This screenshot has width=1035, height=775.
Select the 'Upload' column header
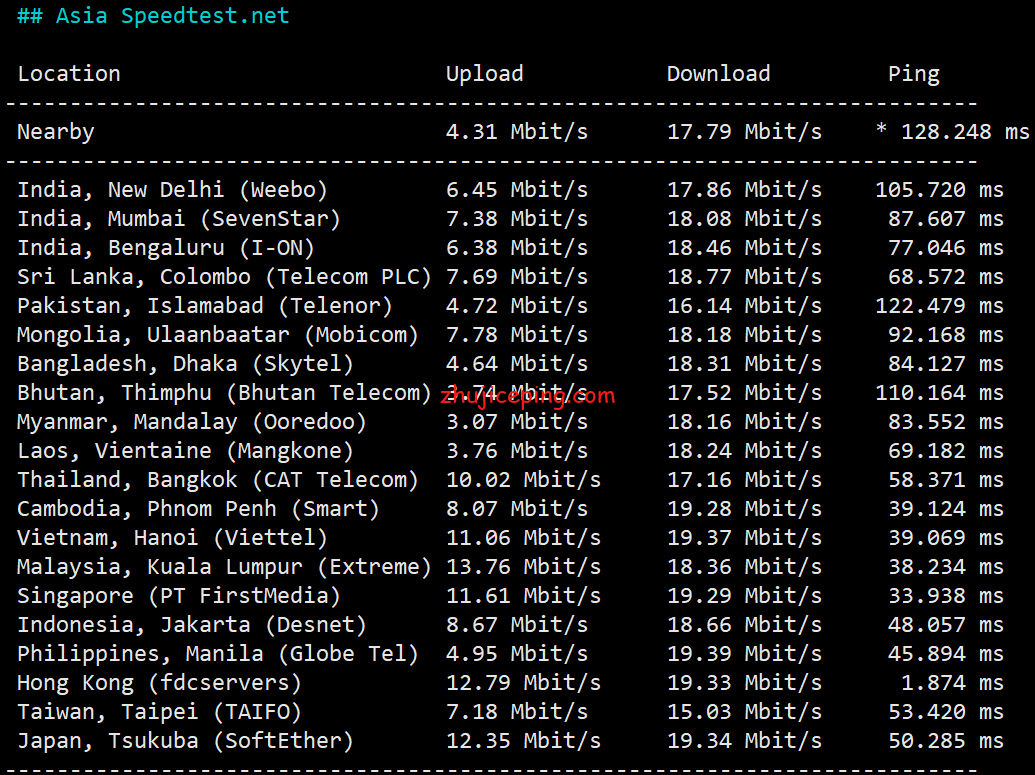484,75
